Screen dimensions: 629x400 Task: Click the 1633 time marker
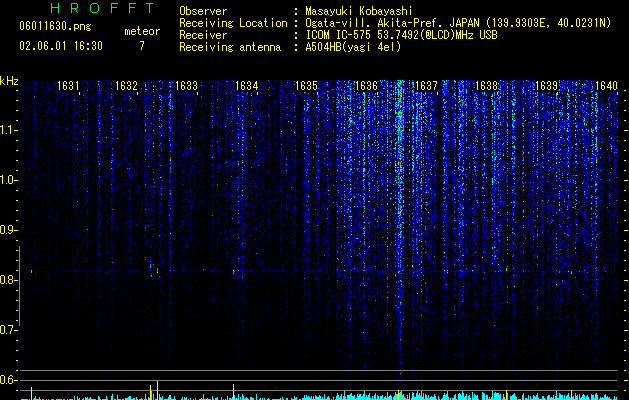[x=187, y=86]
